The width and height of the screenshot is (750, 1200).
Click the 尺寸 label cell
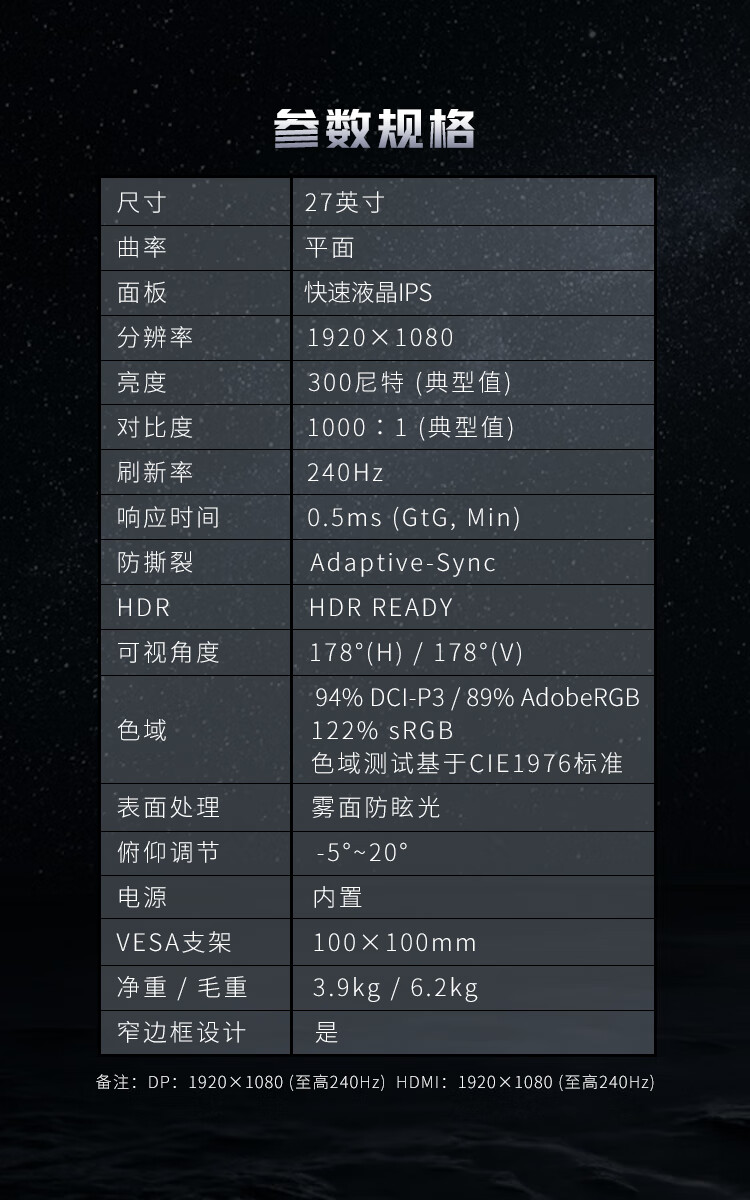coord(141,203)
